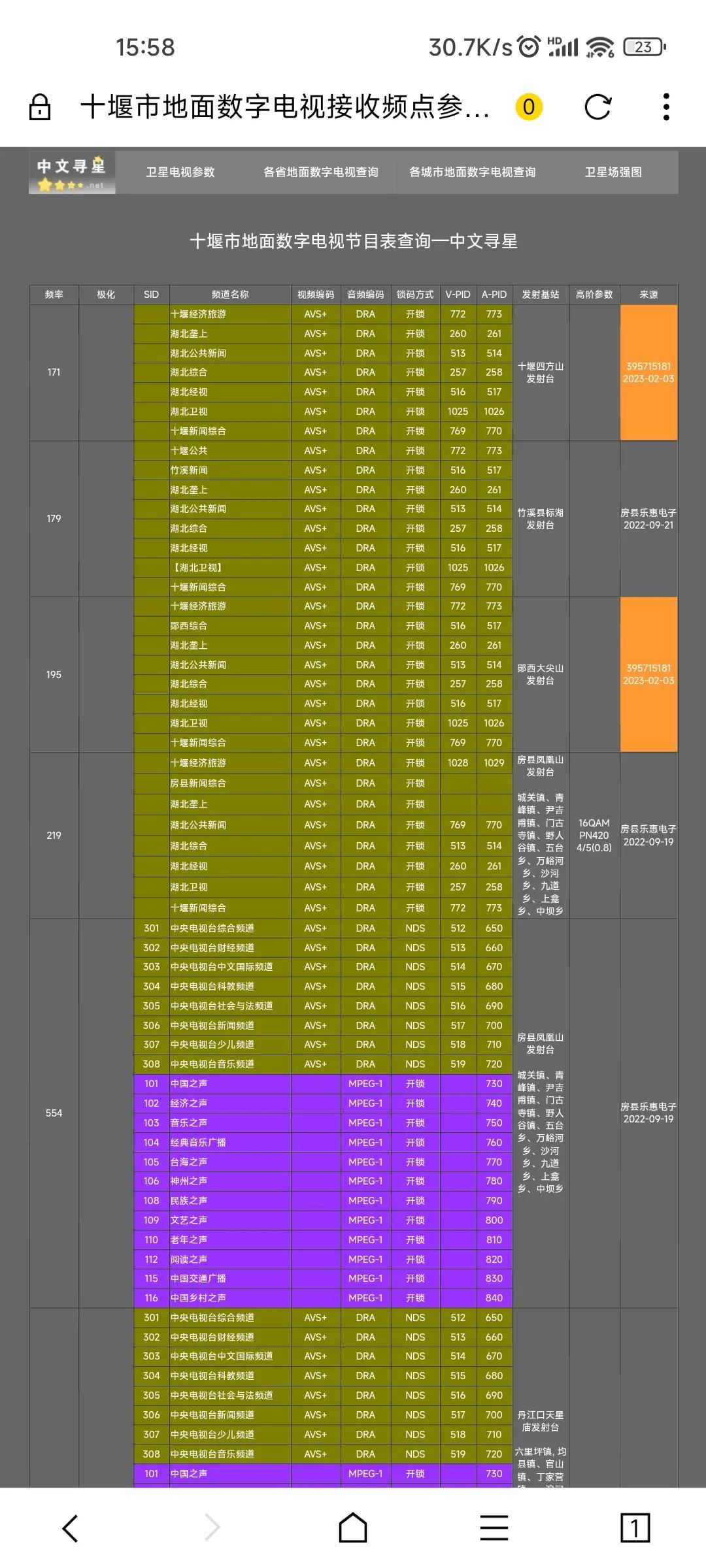Open the hamburger menu in bottom bar
The width and height of the screenshot is (706, 1568).
[x=494, y=1528]
